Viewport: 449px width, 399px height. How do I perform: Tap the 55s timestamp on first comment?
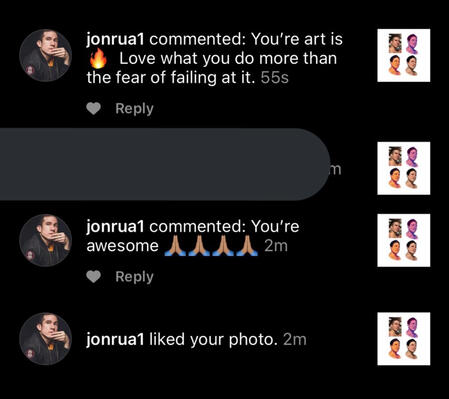click(x=275, y=78)
